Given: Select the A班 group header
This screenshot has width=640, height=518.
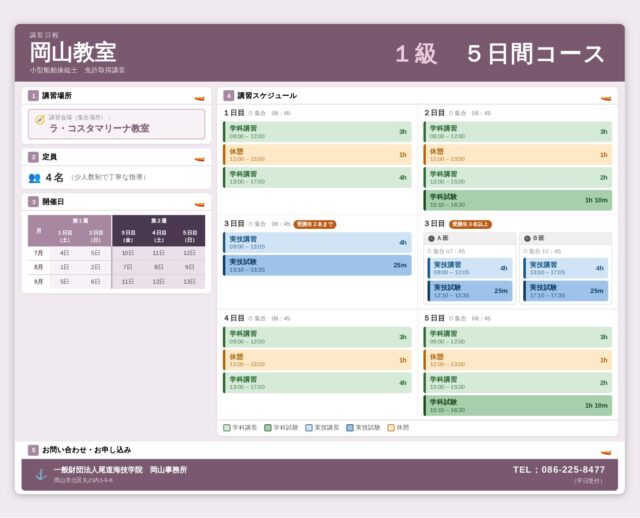Looking at the screenshot, I should [470, 238].
